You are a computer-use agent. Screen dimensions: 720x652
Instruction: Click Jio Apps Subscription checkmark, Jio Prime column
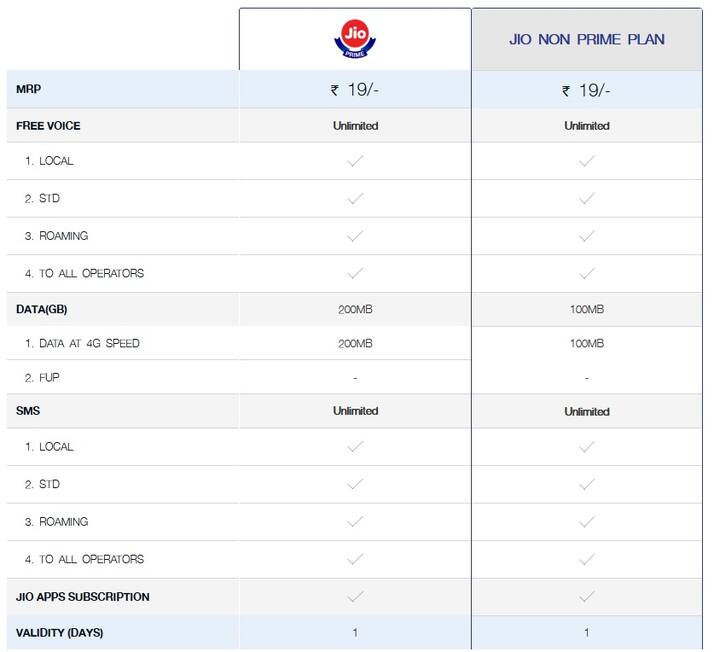point(355,596)
